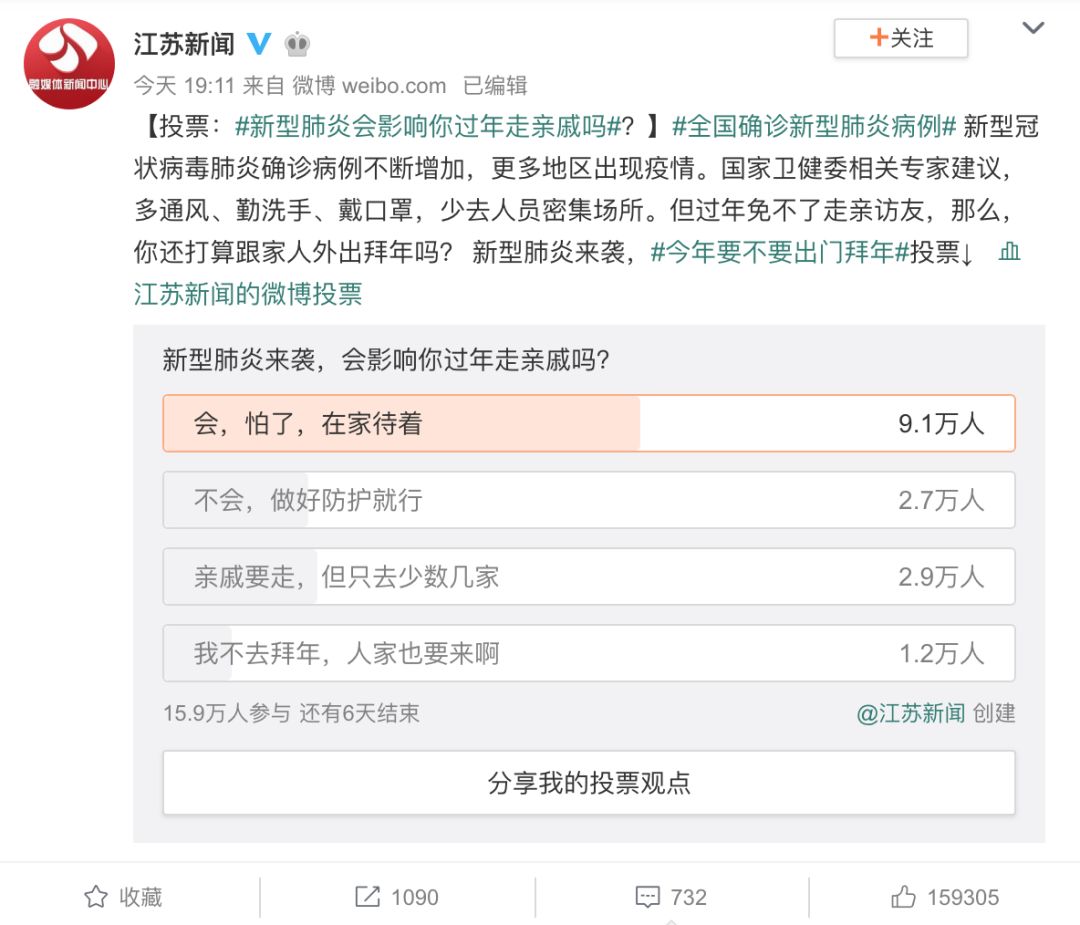The width and height of the screenshot is (1080, 925).
Task: Vote for 我不去拜年，人家也要来啊
Action: pyautogui.click(x=589, y=653)
